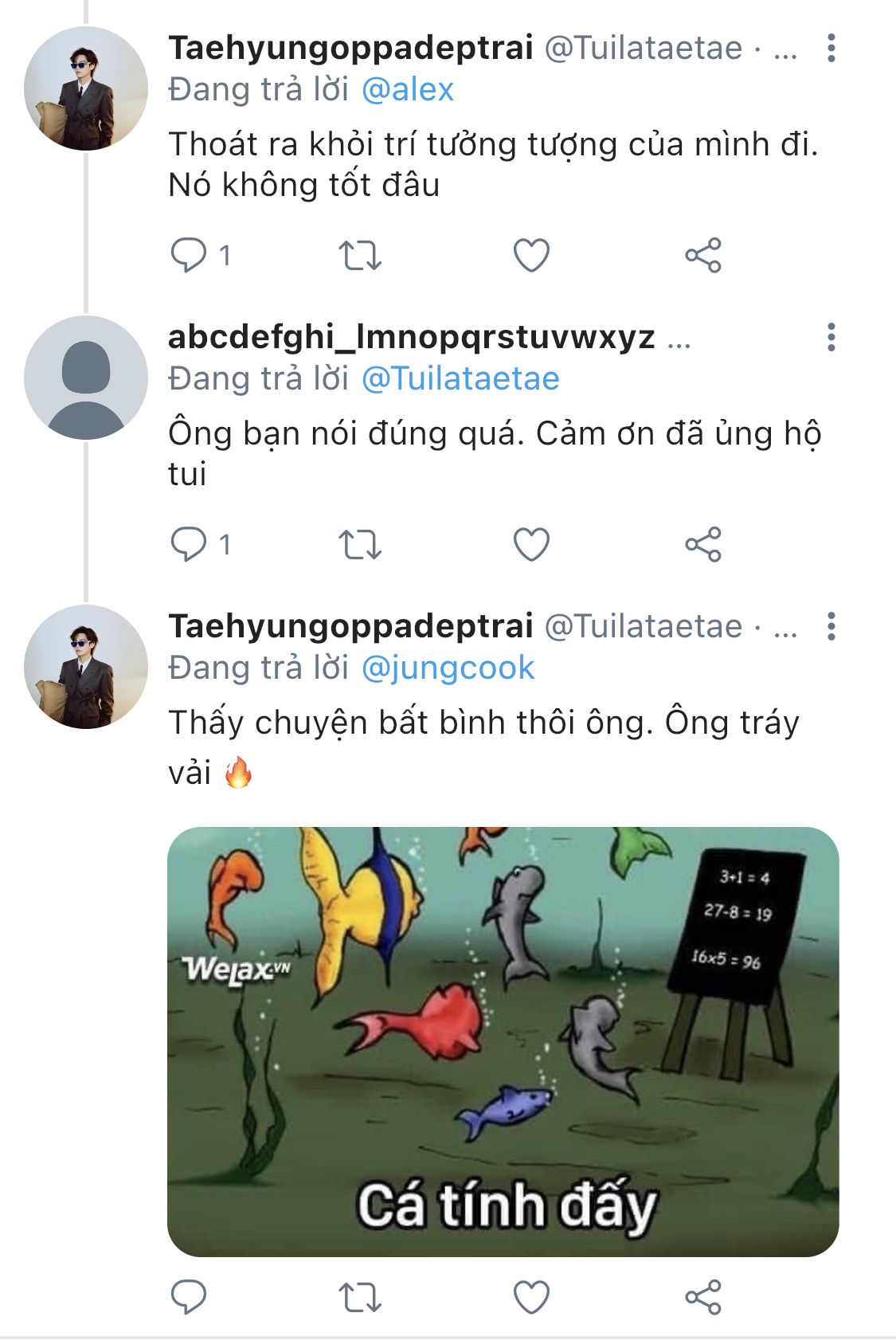896x1340 pixels.
Task: Open more options for the first tweet
Action: pos(831,49)
